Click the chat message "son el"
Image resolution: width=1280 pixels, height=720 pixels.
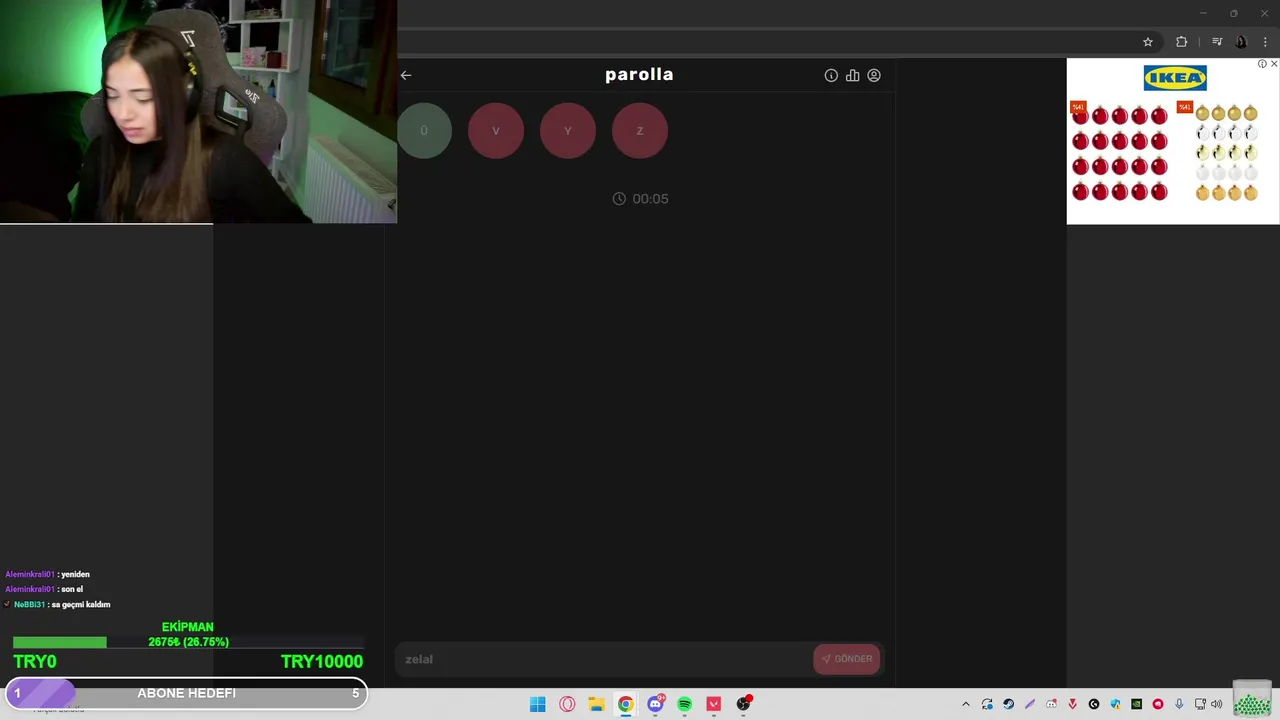tap(72, 589)
